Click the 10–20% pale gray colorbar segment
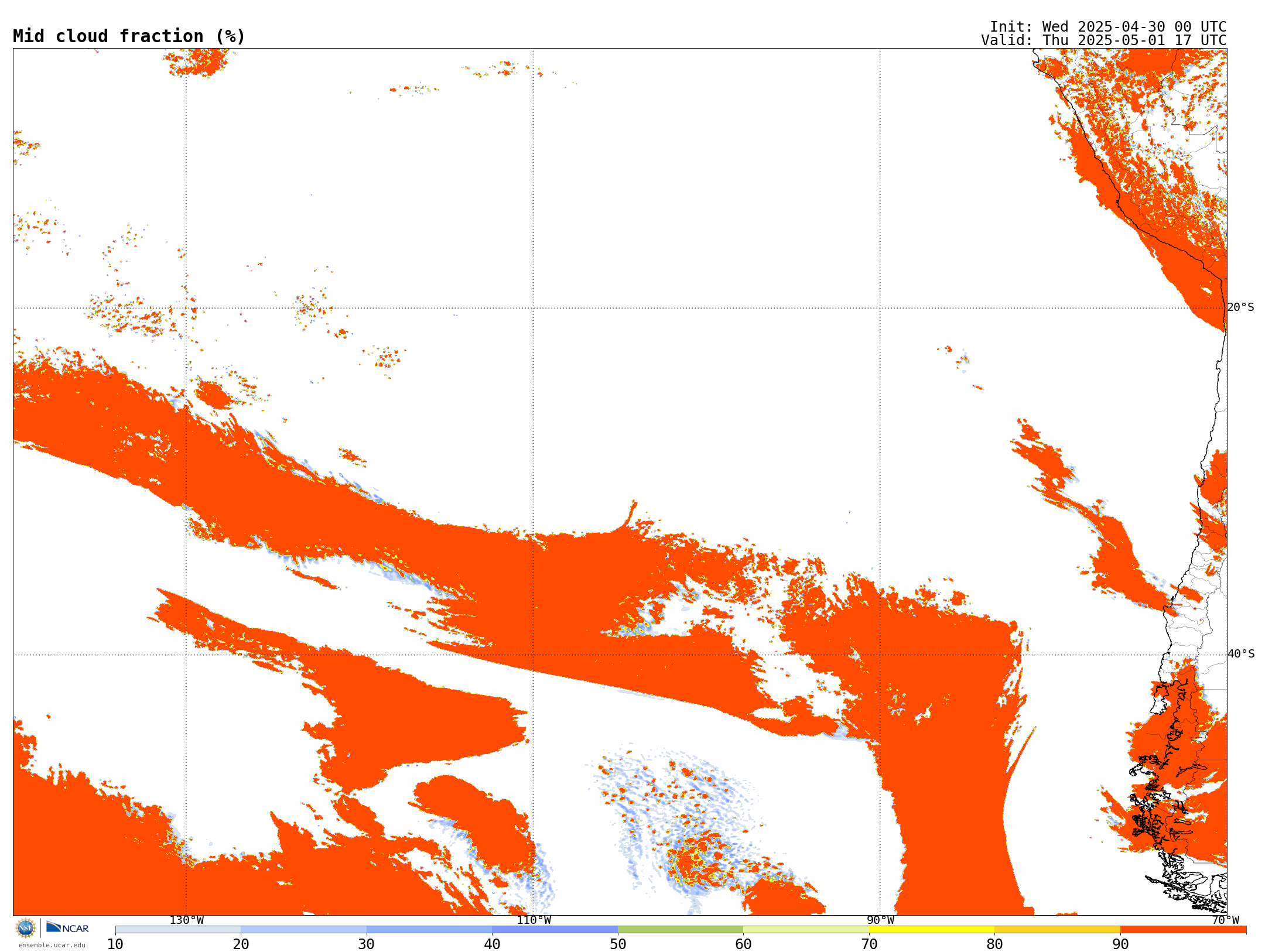 tap(178, 930)
